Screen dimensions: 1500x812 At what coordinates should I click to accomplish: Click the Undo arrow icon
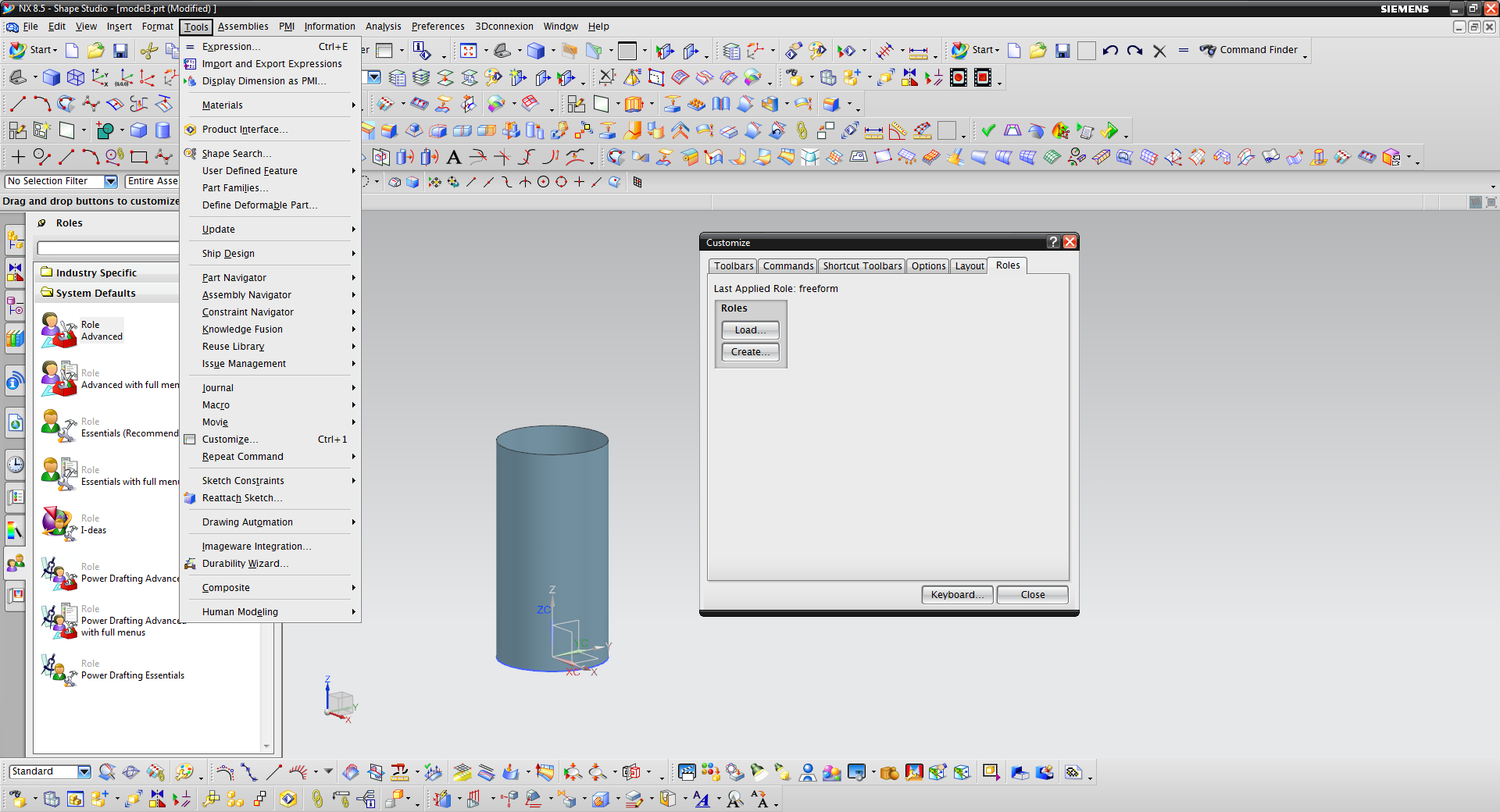coord(1110,51)
